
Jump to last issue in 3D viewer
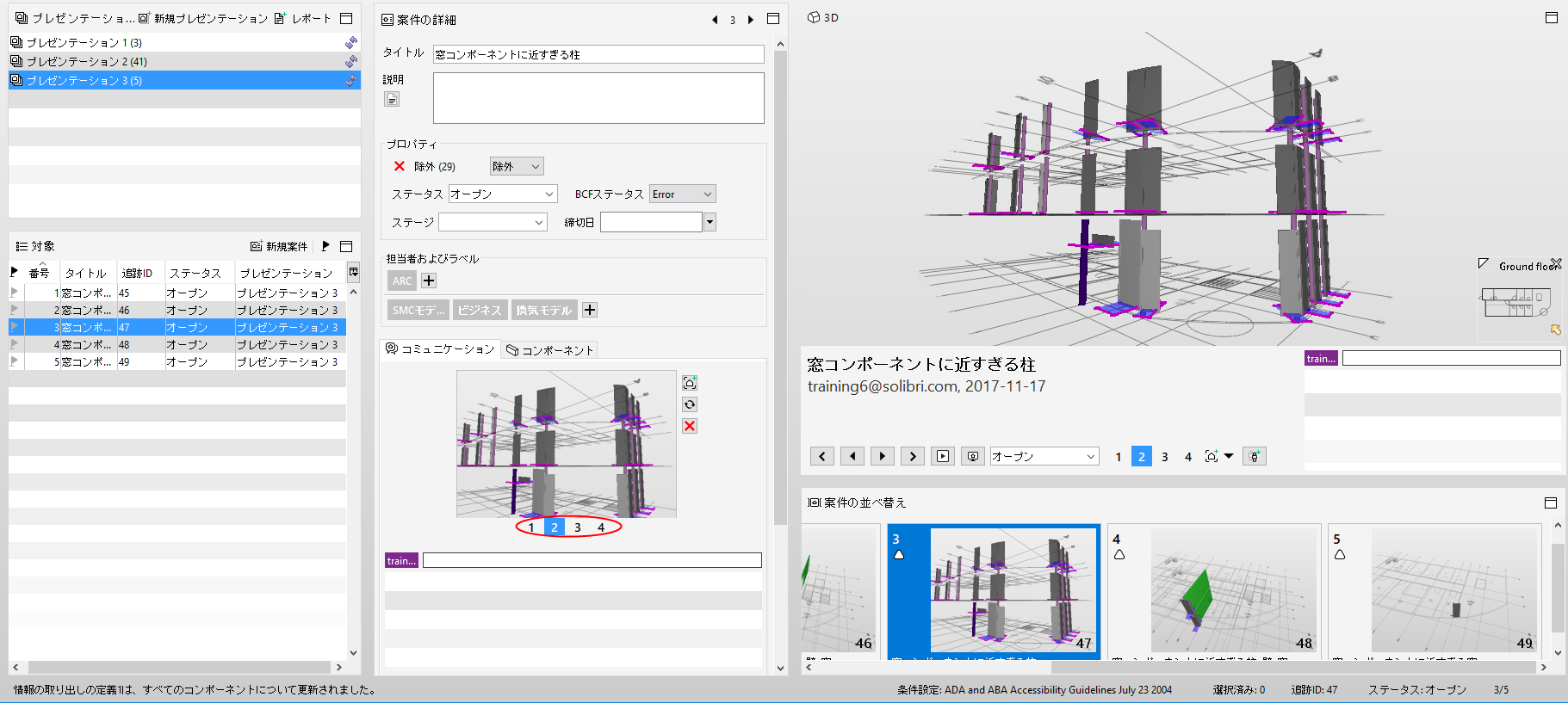pos(913,456)
